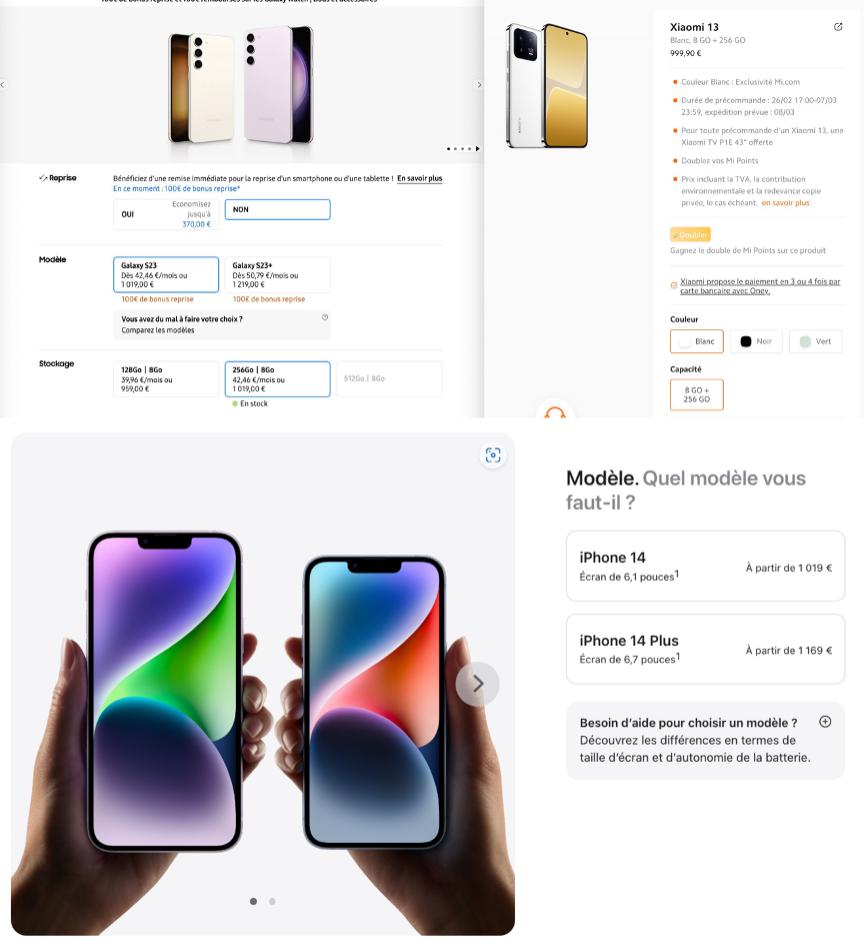Open the image scan viewer icon
Viewport: 864px width, 949px height.
pos(493,455)
